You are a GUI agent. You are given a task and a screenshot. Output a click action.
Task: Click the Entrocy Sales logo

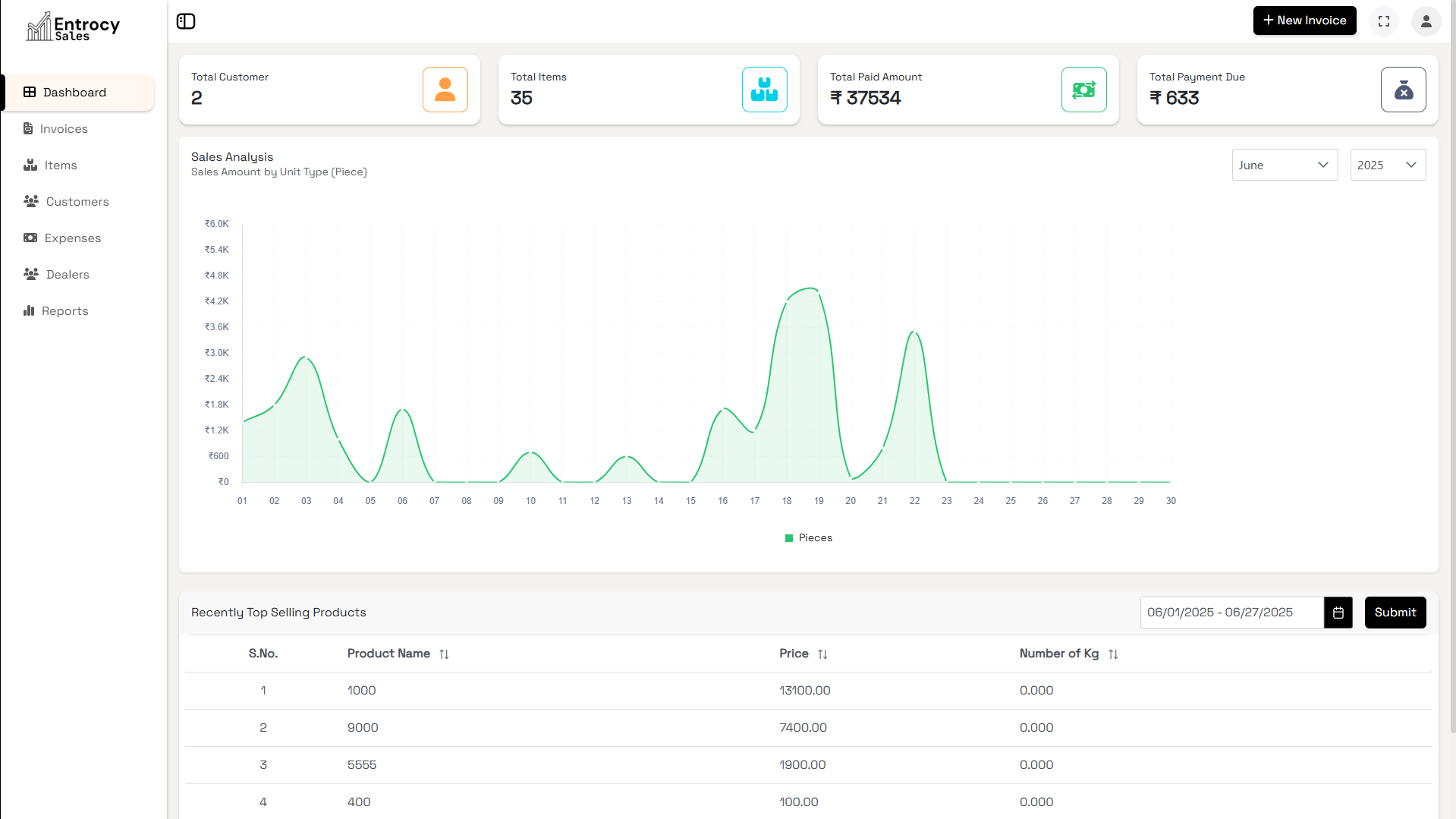[74, 27]
